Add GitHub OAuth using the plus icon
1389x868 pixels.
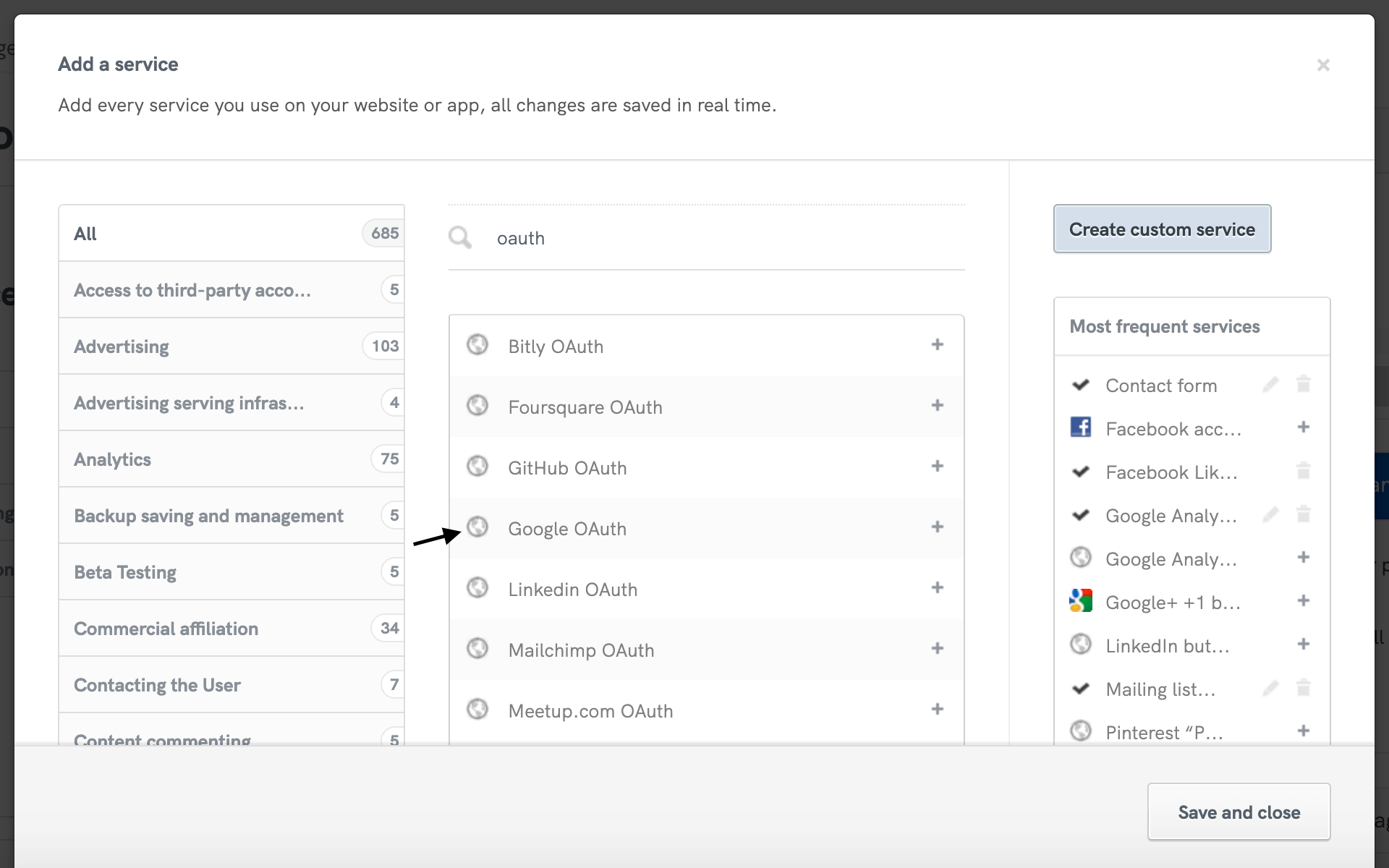938,467
